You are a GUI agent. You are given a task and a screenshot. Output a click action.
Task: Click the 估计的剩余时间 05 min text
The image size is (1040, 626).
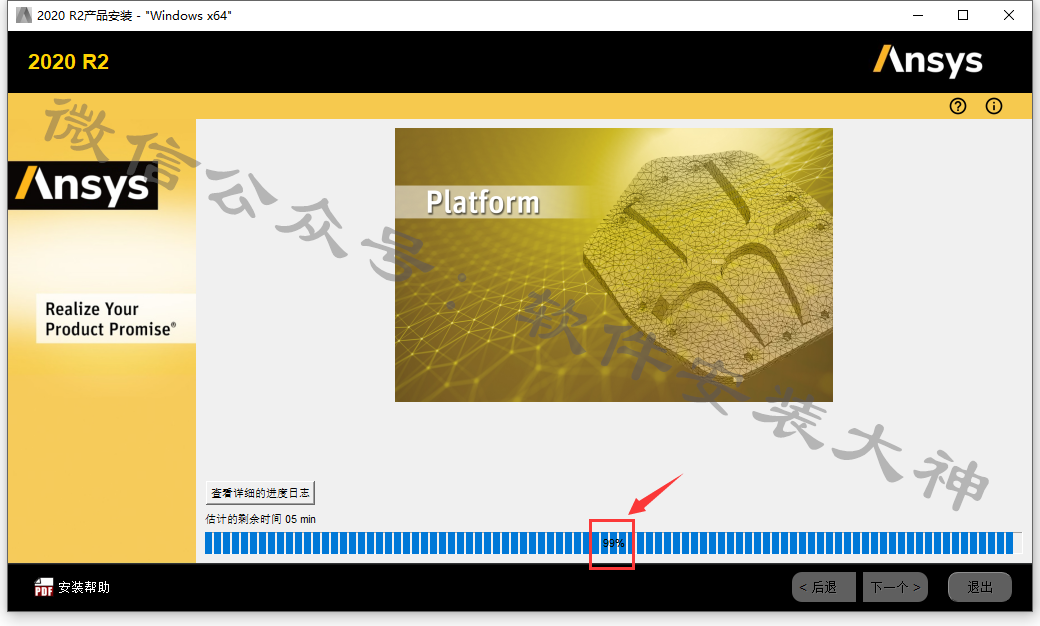pyautogui.click(x=261, y=519)
